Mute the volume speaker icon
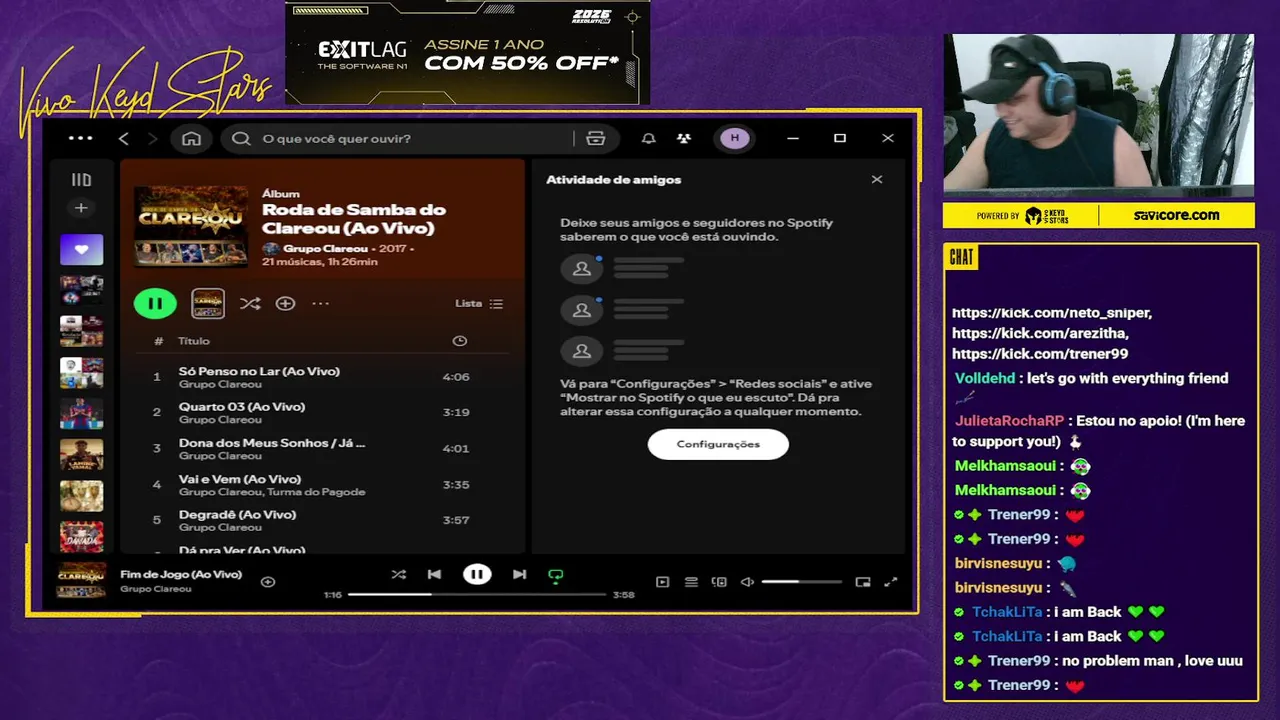Screen dimensions: 1280x720 click(x=747, y=581)
